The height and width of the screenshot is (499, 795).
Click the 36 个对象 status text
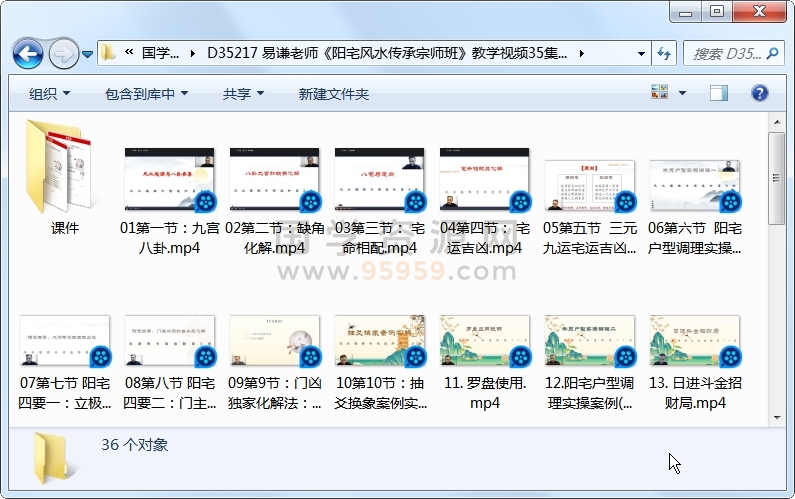tap(134, 445)
